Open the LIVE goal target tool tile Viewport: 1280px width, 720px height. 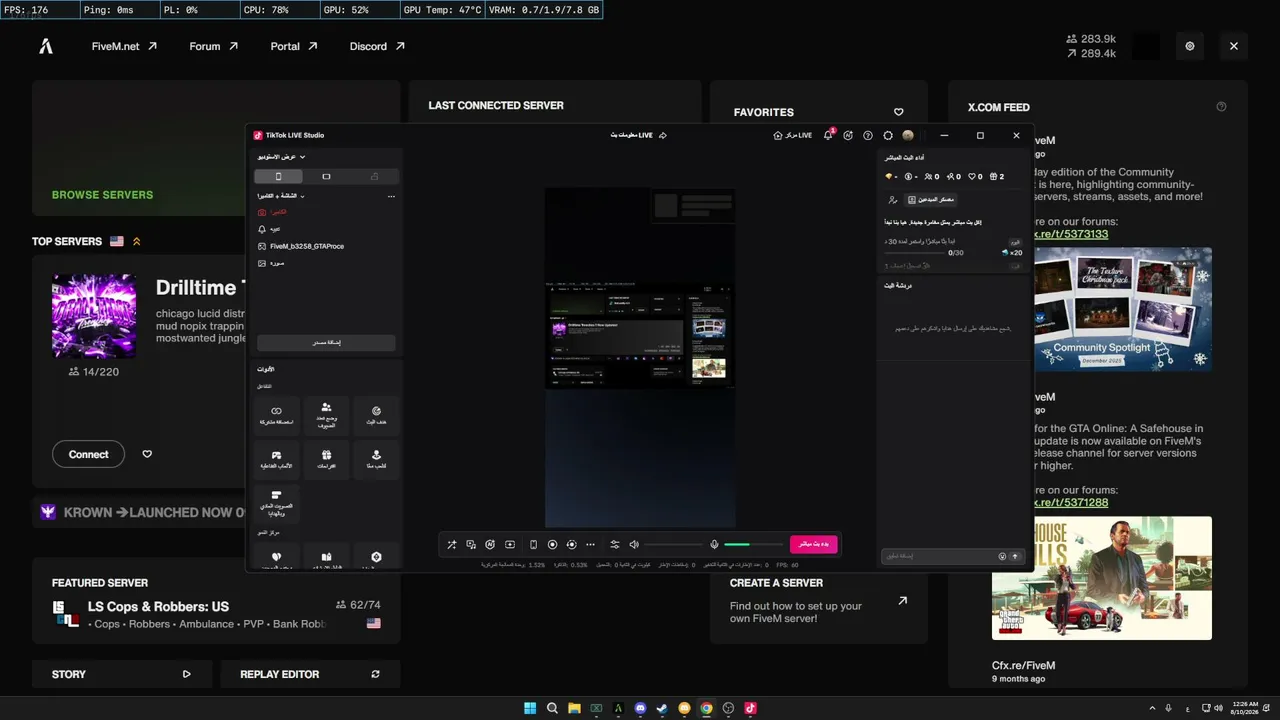pyautogui.click(x=376, y=414)
